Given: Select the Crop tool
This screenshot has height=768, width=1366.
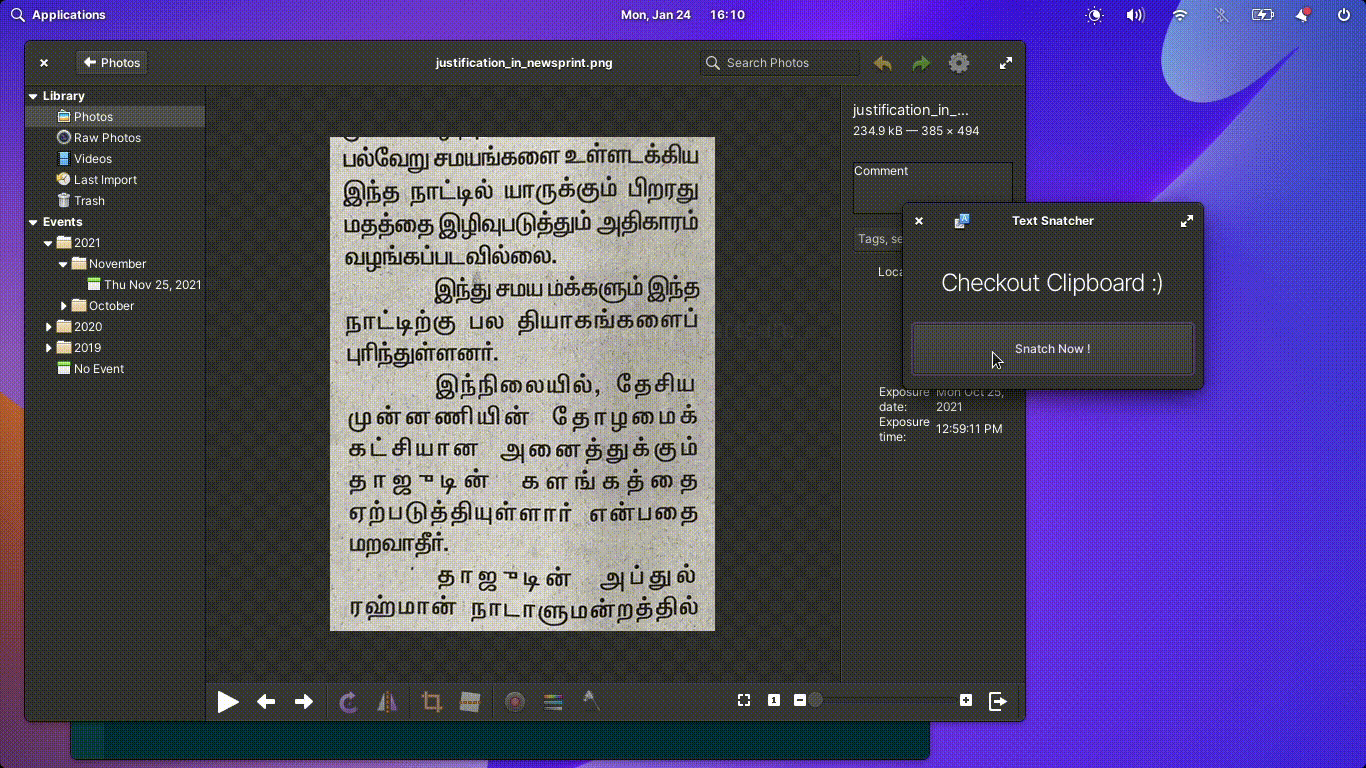Looking at the screenshot, I should (x=431, y=702).
